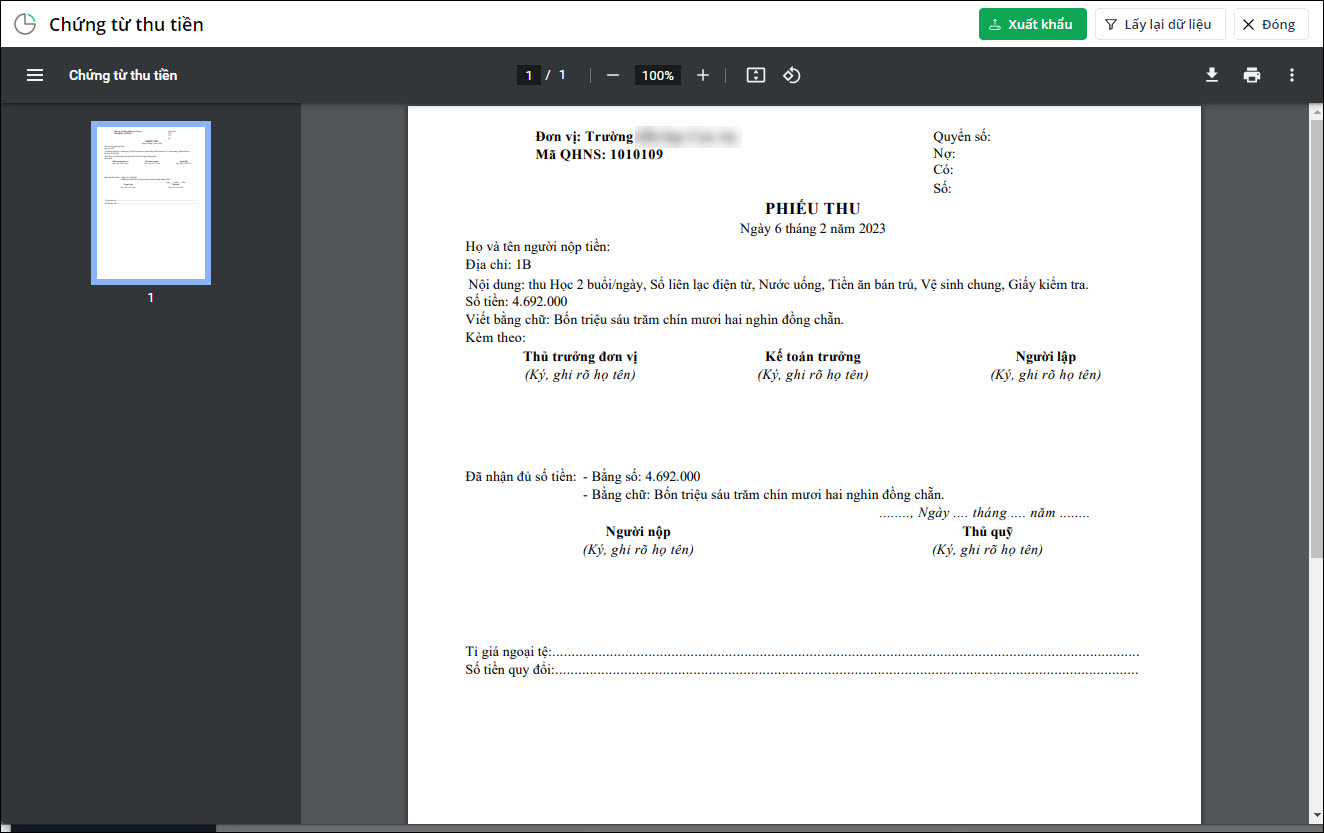1324x833 pixels.
Task: Click the 'Người nộp' heading
Action: 638,532
